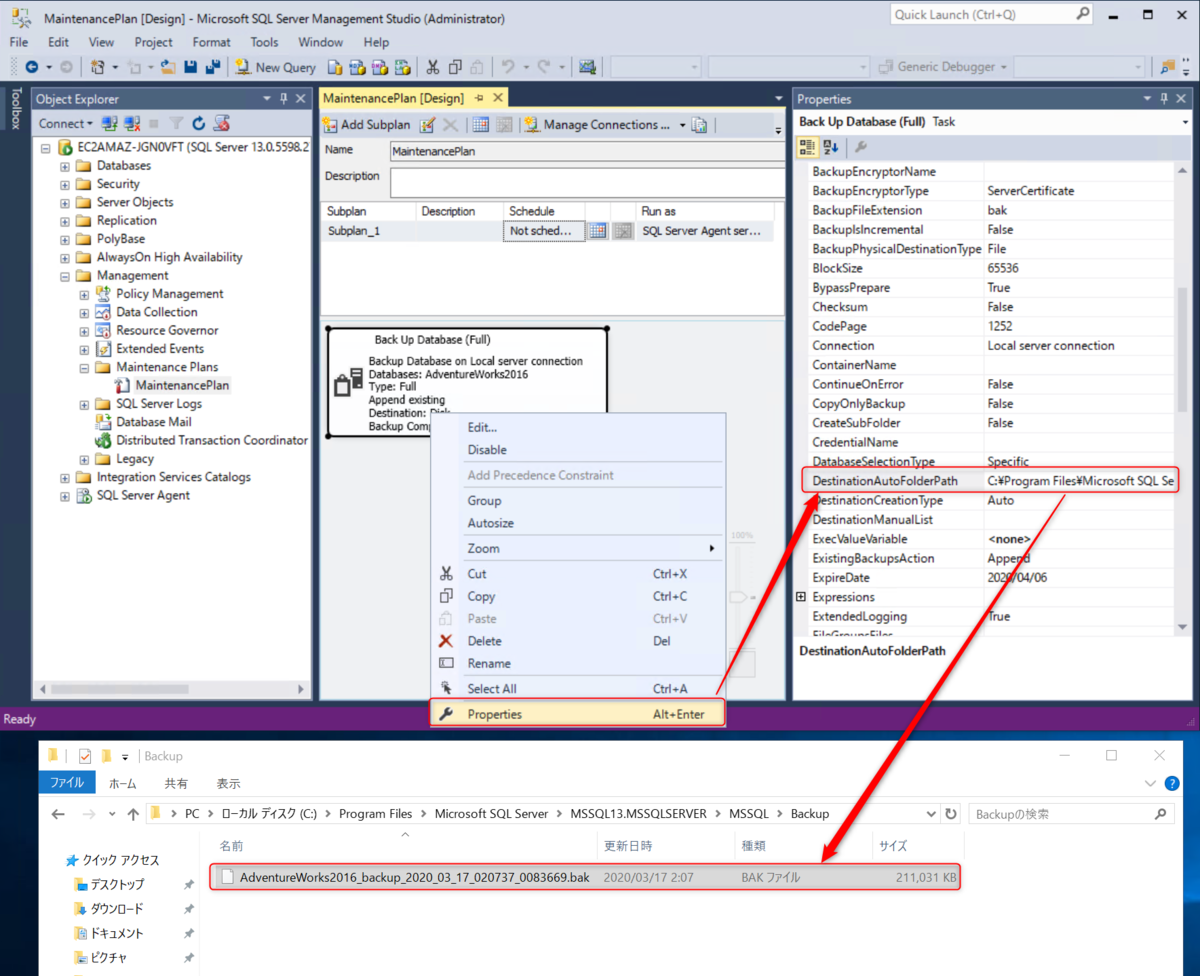
Task: Click the Categorized view icon in Properties panel
Action: click(807, 147)
